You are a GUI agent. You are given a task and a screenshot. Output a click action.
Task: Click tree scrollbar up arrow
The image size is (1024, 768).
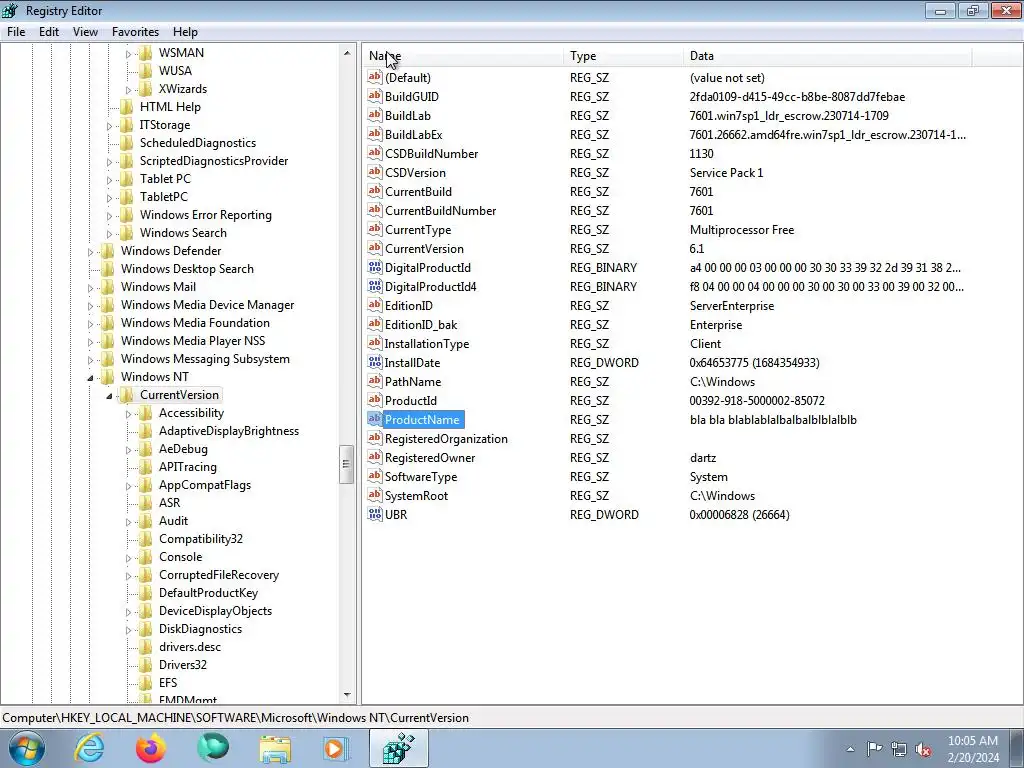347,53
